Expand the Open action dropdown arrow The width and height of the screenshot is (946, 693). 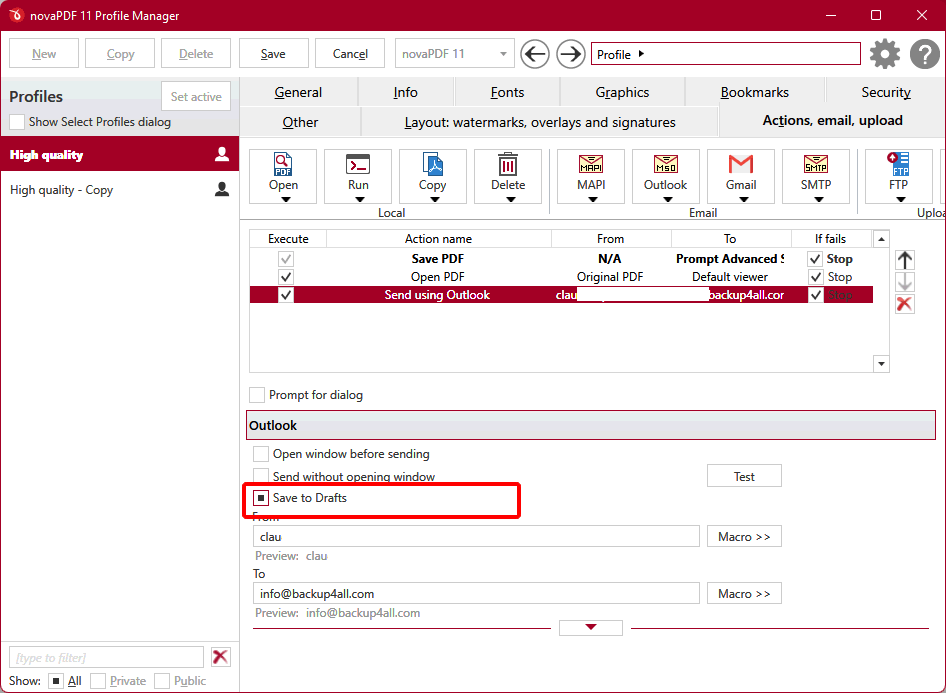286,199
